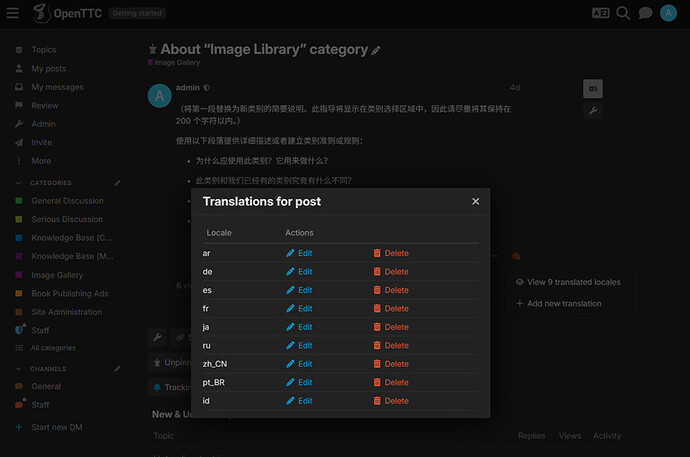Viewport: 690px width, 457px height.
Task: Open Review in the sidebar
Action: [x=44, y=106]
